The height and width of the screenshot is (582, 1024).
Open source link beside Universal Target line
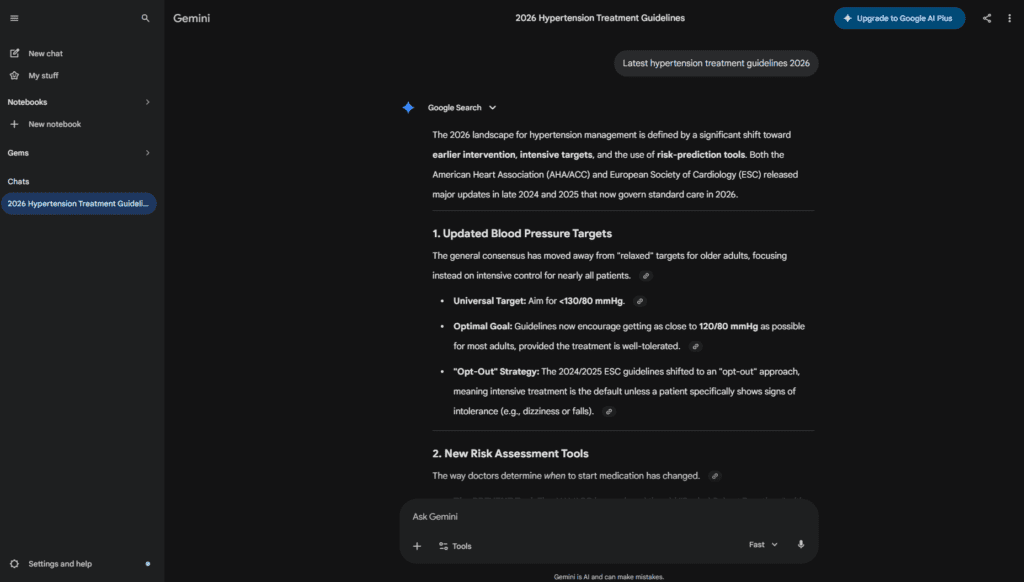(x=640, y=301)
